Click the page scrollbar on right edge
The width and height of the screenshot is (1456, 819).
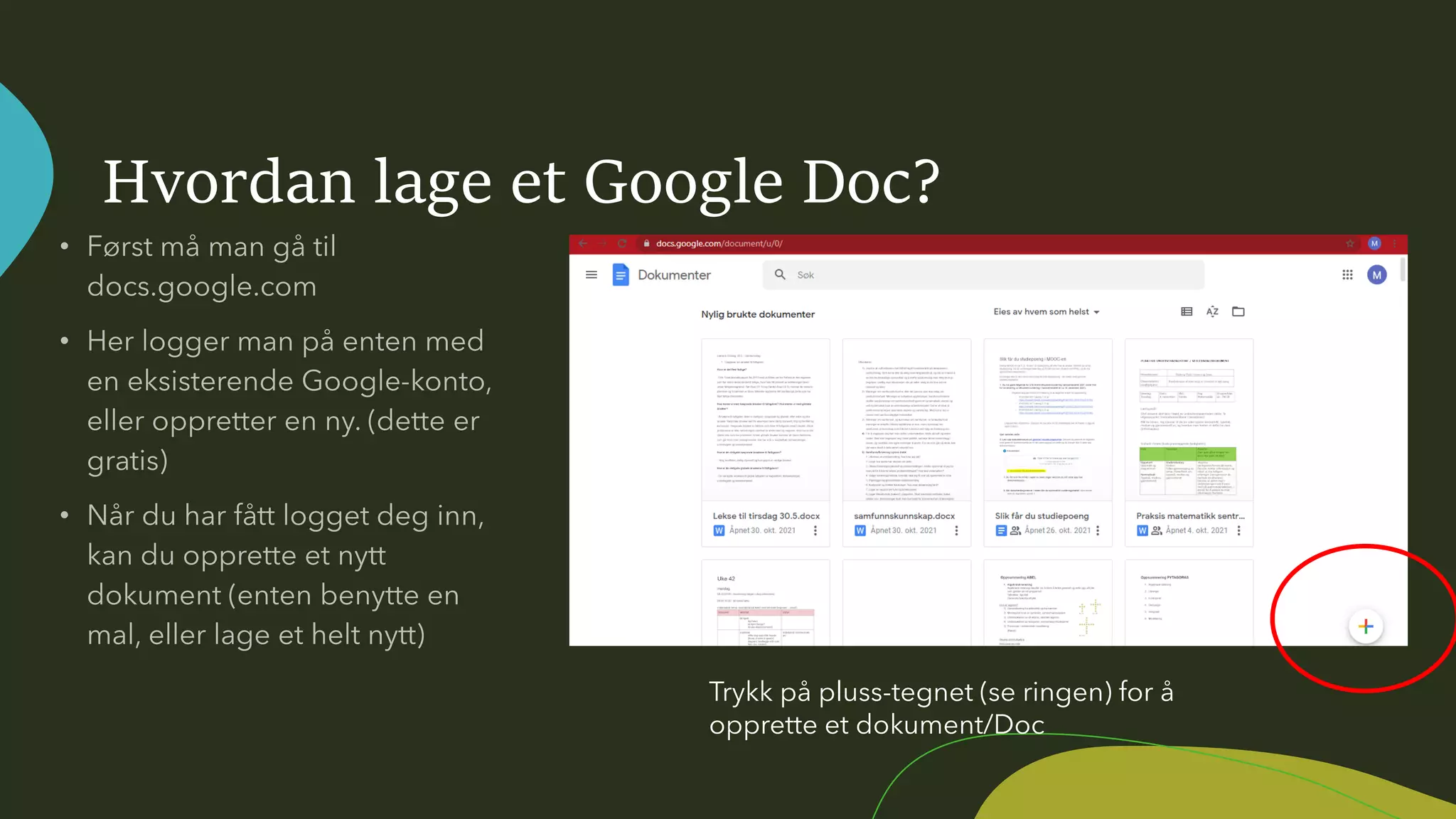(1403, 270)
